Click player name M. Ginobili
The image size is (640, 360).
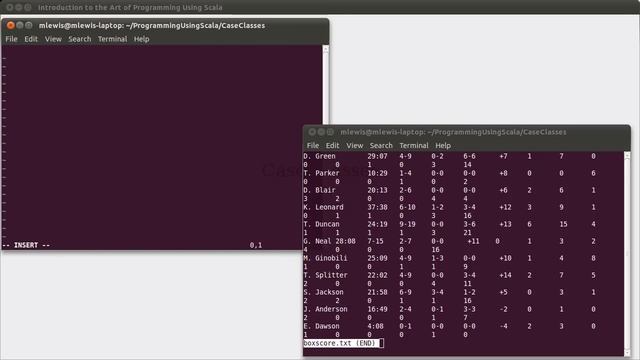tap(326, 258)
